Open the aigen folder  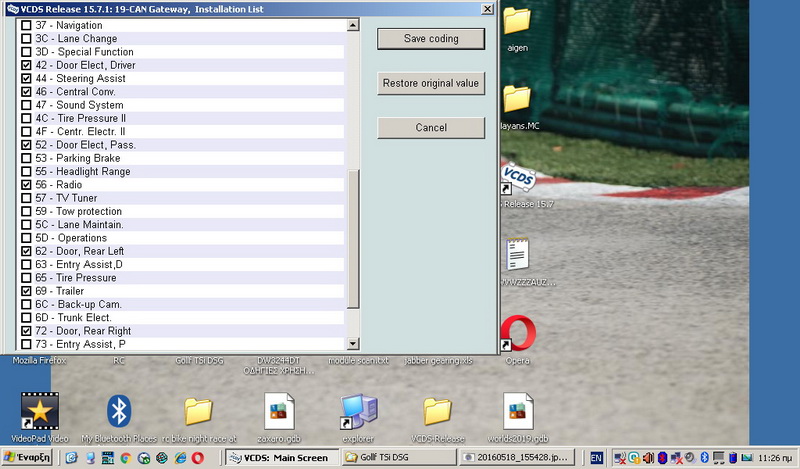[517, 20]
